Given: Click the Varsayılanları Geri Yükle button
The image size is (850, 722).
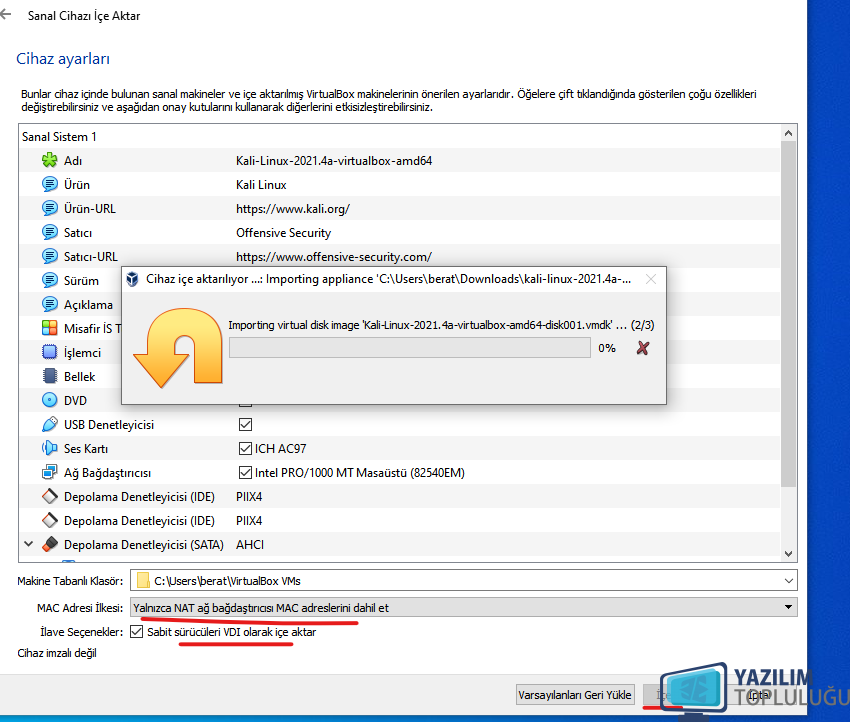Looking at the screenshot, I should coord(575,695).
